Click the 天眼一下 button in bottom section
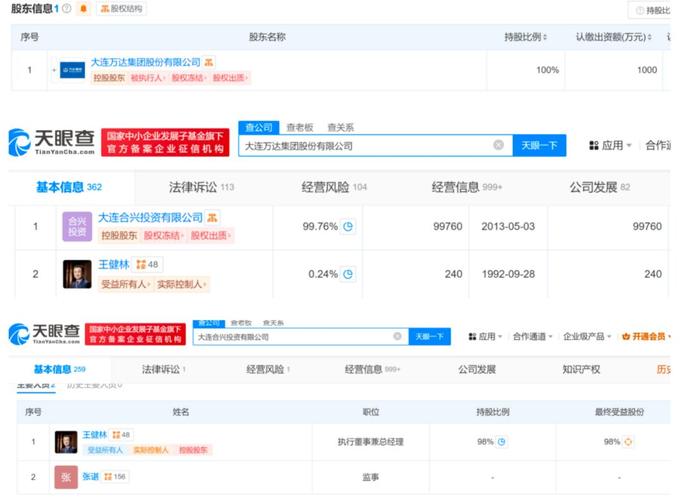Image resolution: width=683 pixels, height=500 pixels. (x=429, y=336)
